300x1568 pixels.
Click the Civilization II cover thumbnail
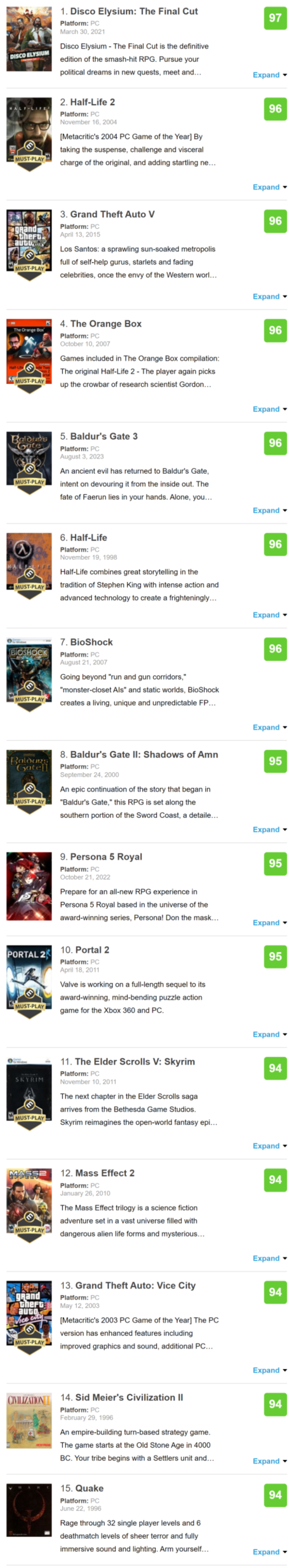pyautogui.click(x=29, y=1421)
